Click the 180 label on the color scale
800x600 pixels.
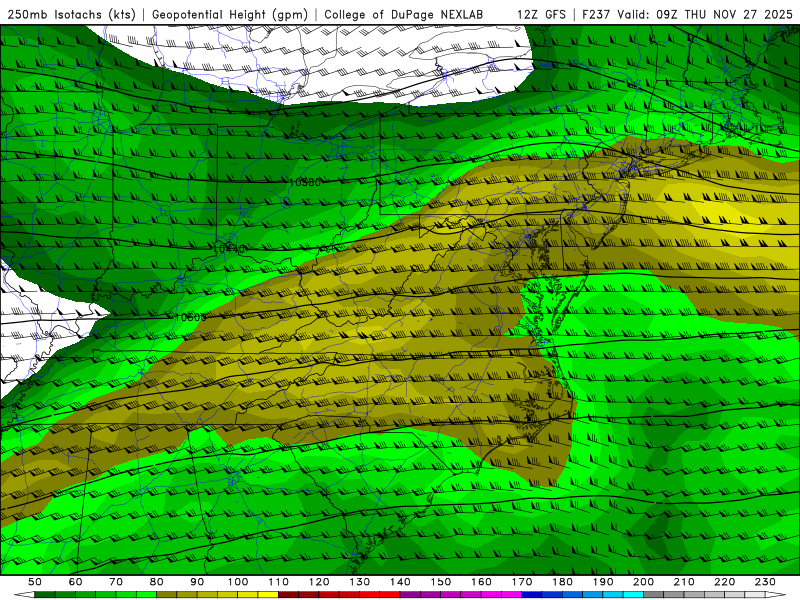pyautogui.click(x=562, y=582)
